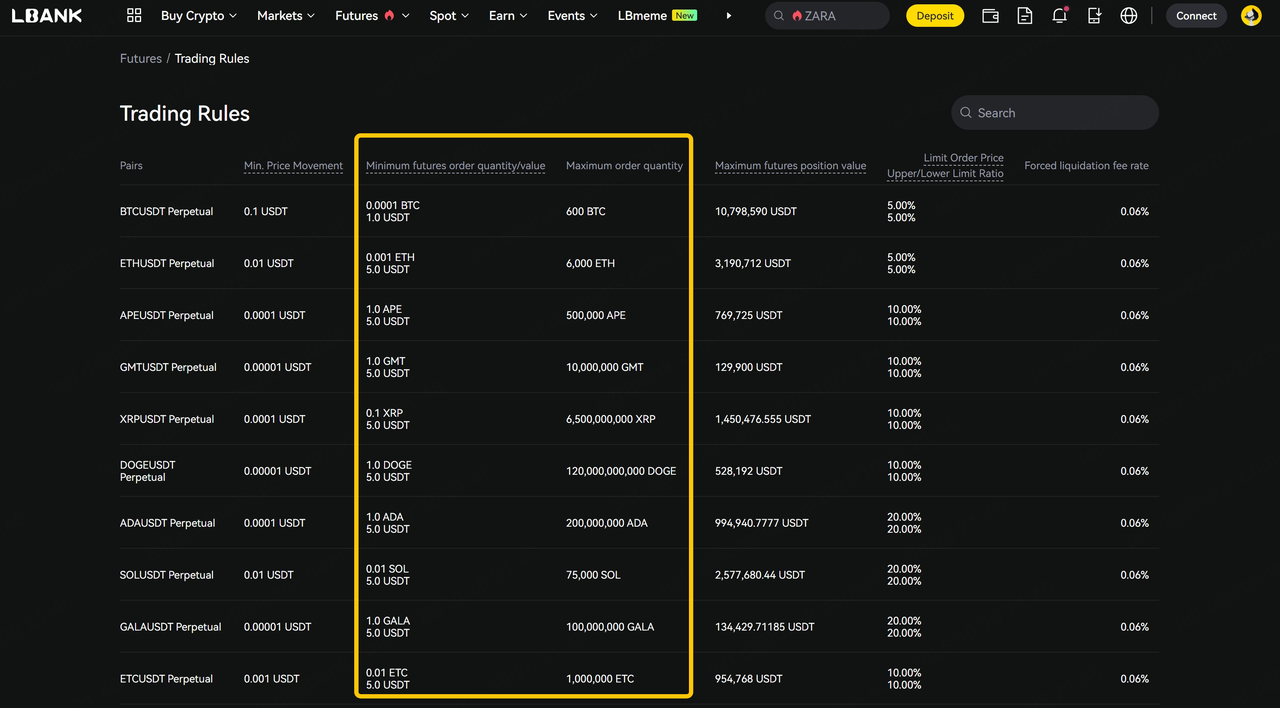Expand the Markets dropdown
This screenshot has width=1280, height=708.
click(285, 16)
